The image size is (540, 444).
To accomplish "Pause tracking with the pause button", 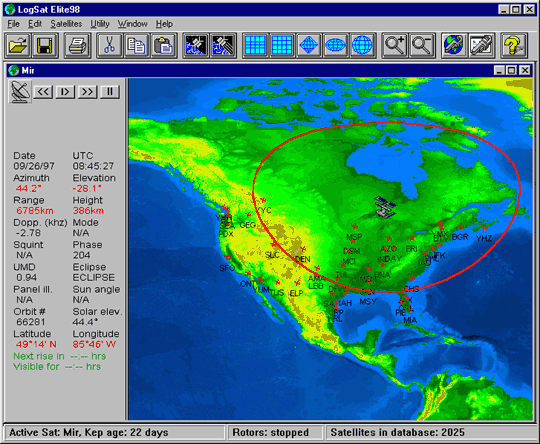I will point(110,92).
